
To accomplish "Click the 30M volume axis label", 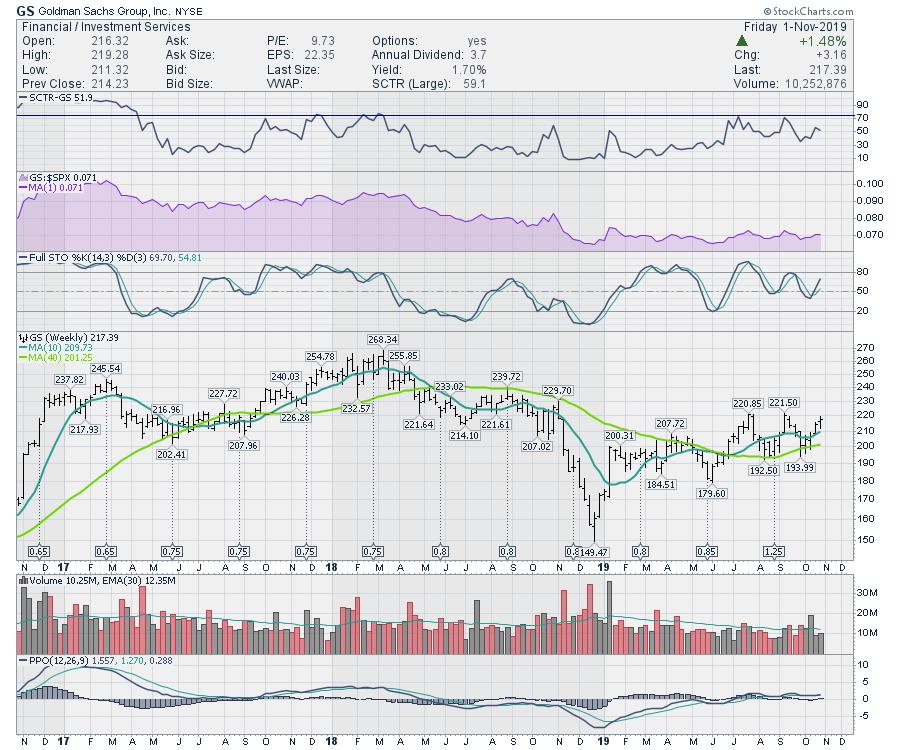I will (867, 593).
